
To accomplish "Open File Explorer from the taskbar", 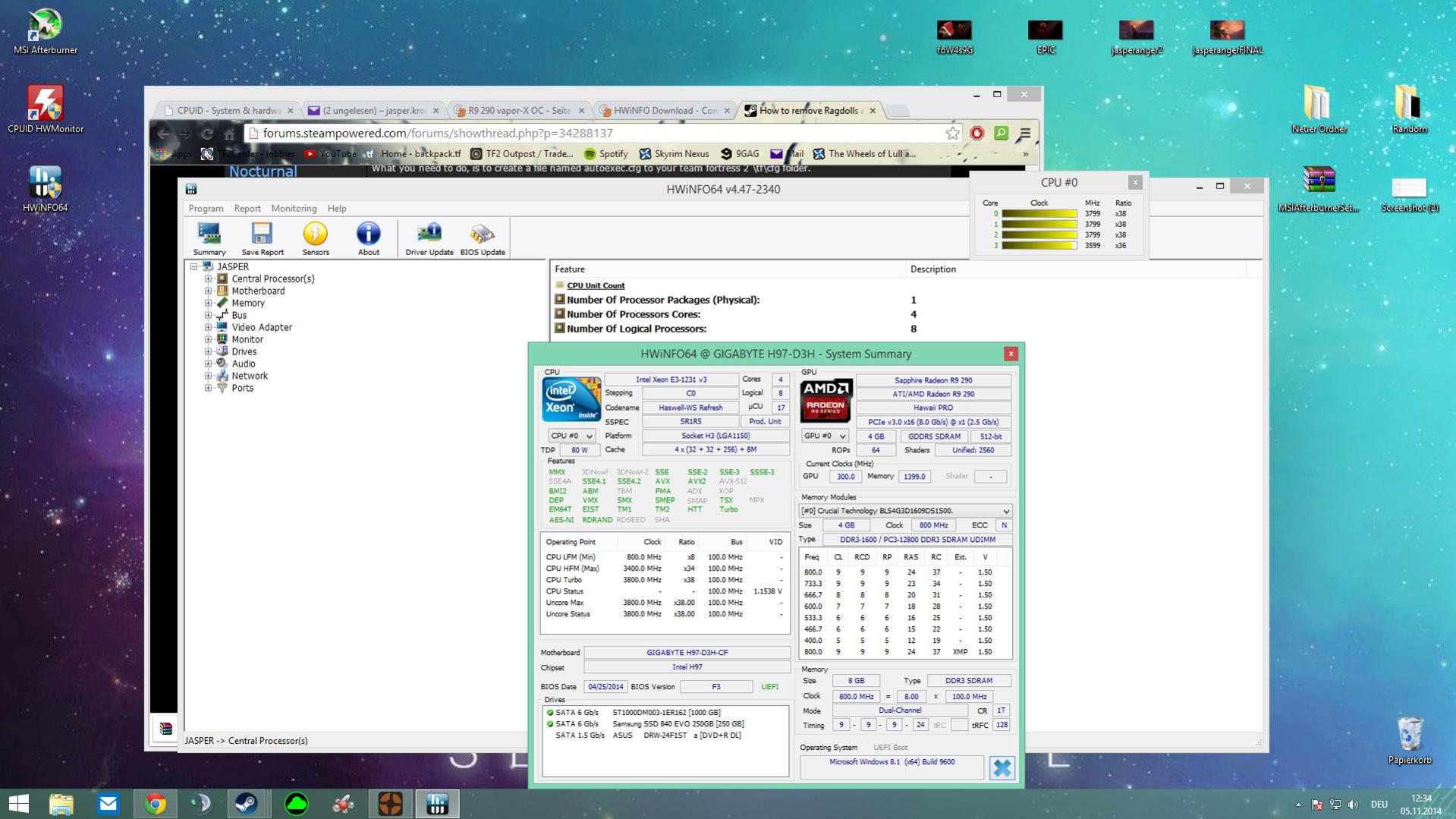I will pyautogui.click(x=61, y=804).
